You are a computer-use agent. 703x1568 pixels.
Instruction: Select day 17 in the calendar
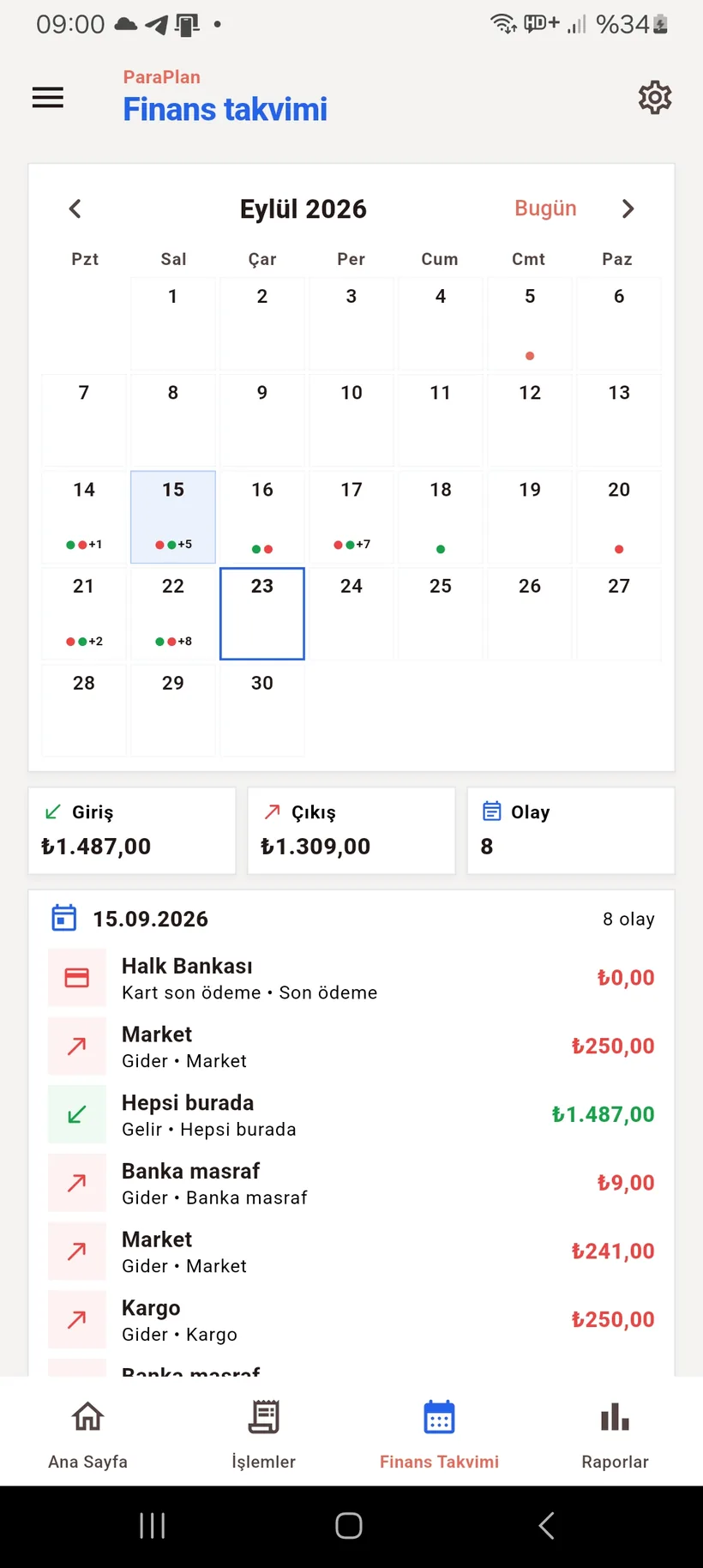(x=351, y=516)
